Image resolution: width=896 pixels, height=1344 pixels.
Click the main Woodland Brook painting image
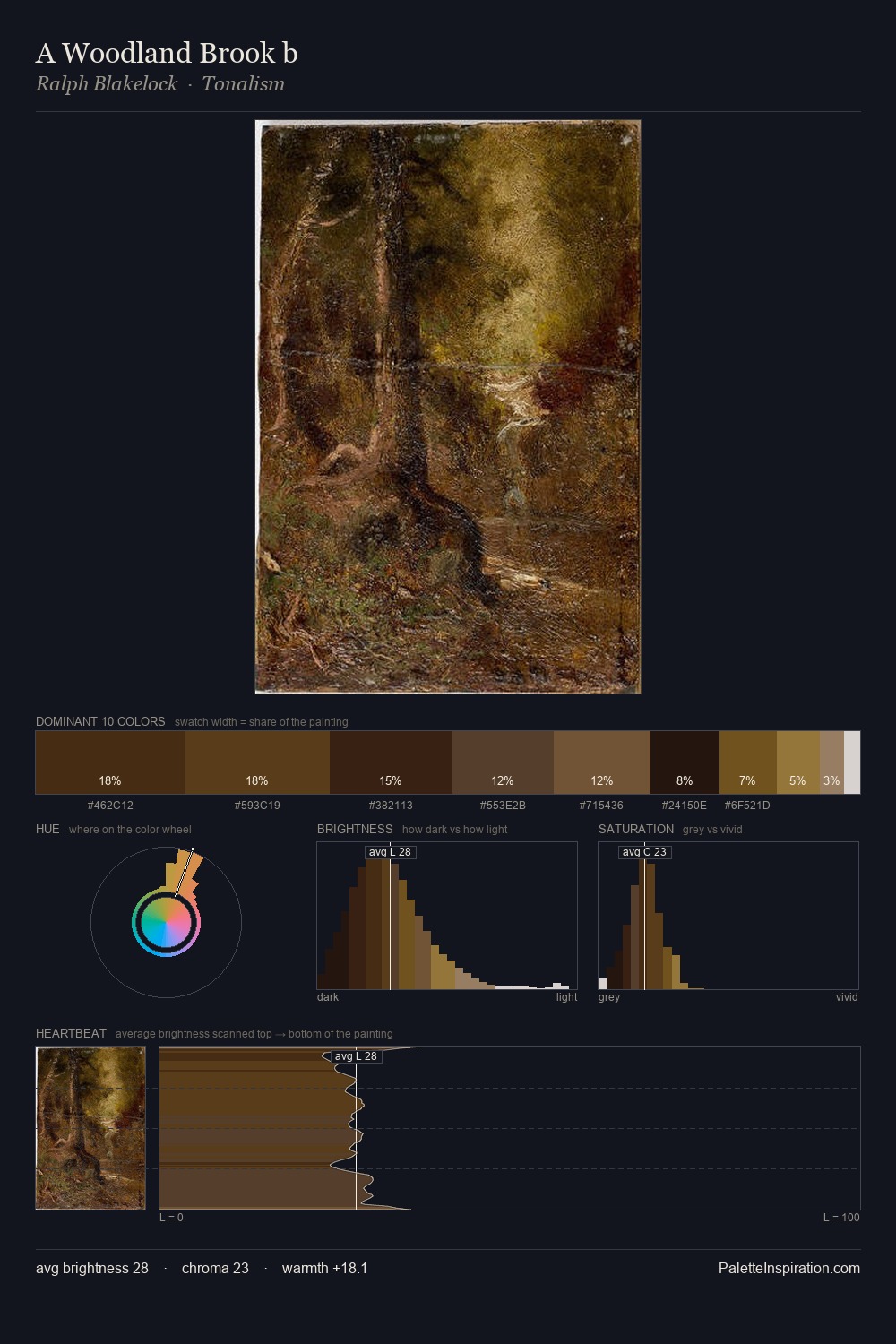pos(448,407)
